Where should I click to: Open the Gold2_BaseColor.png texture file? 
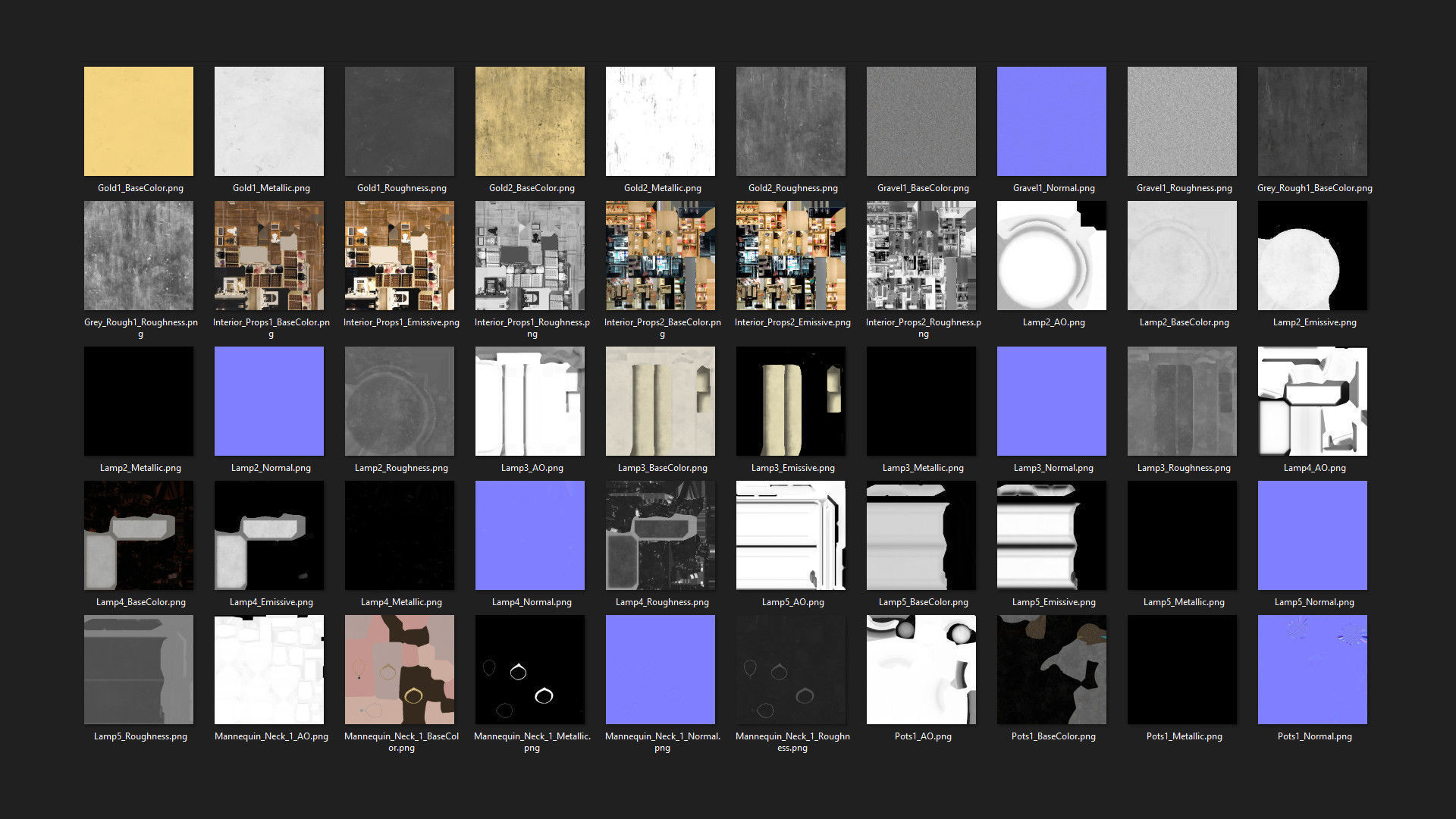(x=530, y=121)
